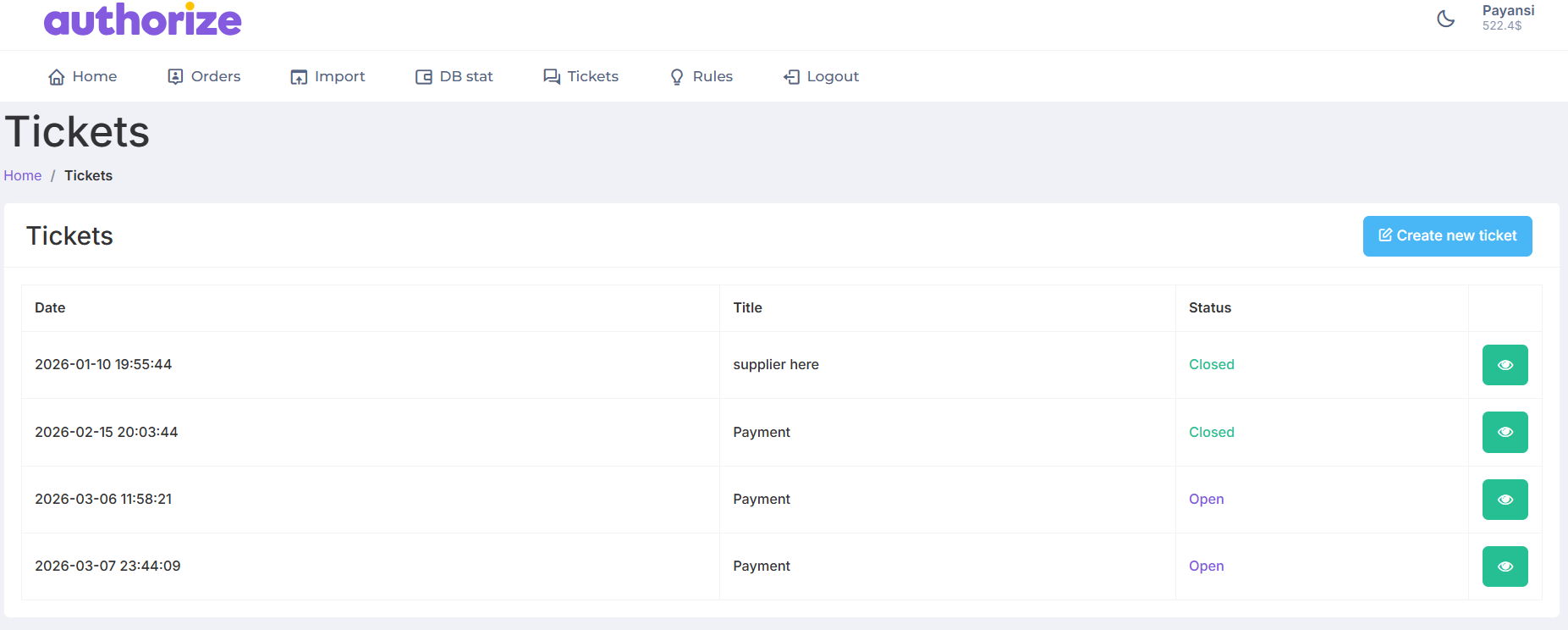View the 2026-03-06 Payment ticket

pyautogui.click(x=1505, y=500)
